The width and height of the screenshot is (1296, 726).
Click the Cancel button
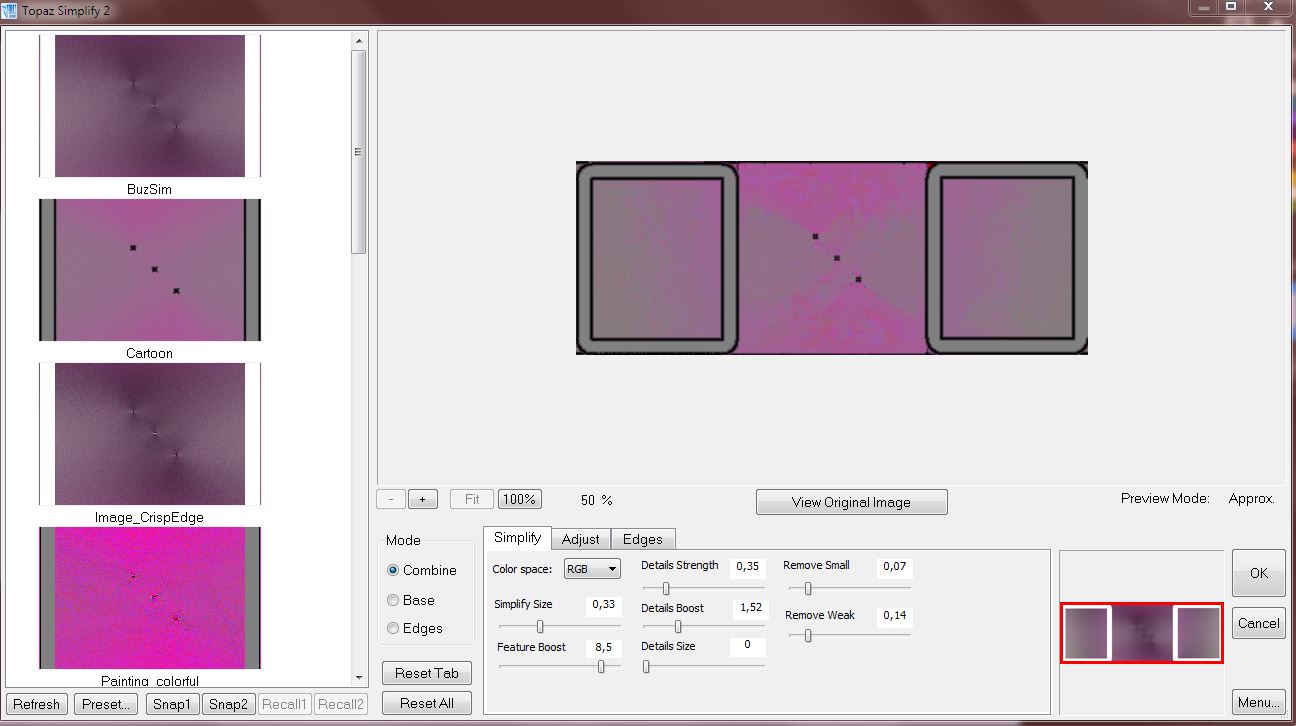pos(1258,623)
